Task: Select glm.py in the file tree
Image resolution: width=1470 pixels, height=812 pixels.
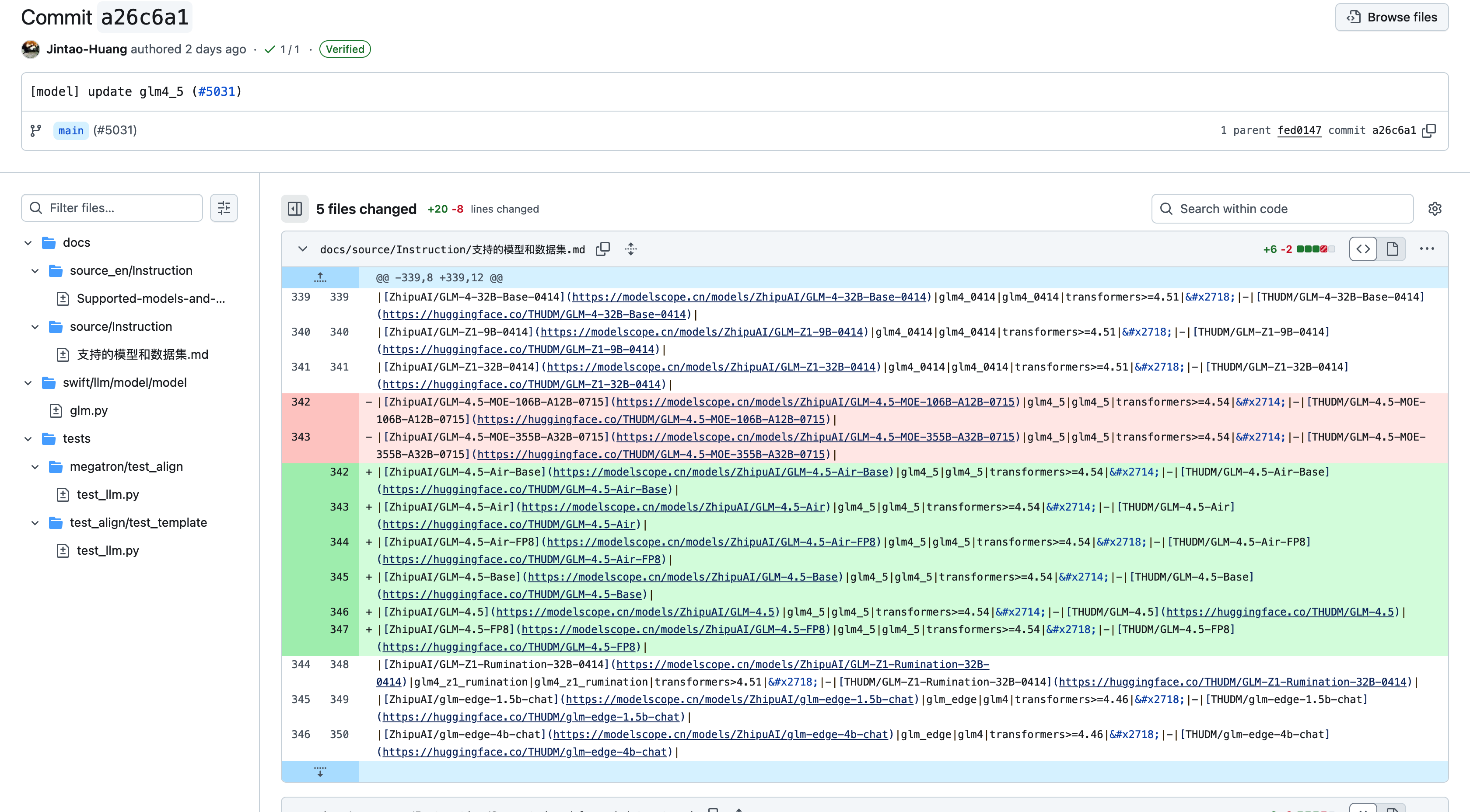Action: tap(88, 410)
